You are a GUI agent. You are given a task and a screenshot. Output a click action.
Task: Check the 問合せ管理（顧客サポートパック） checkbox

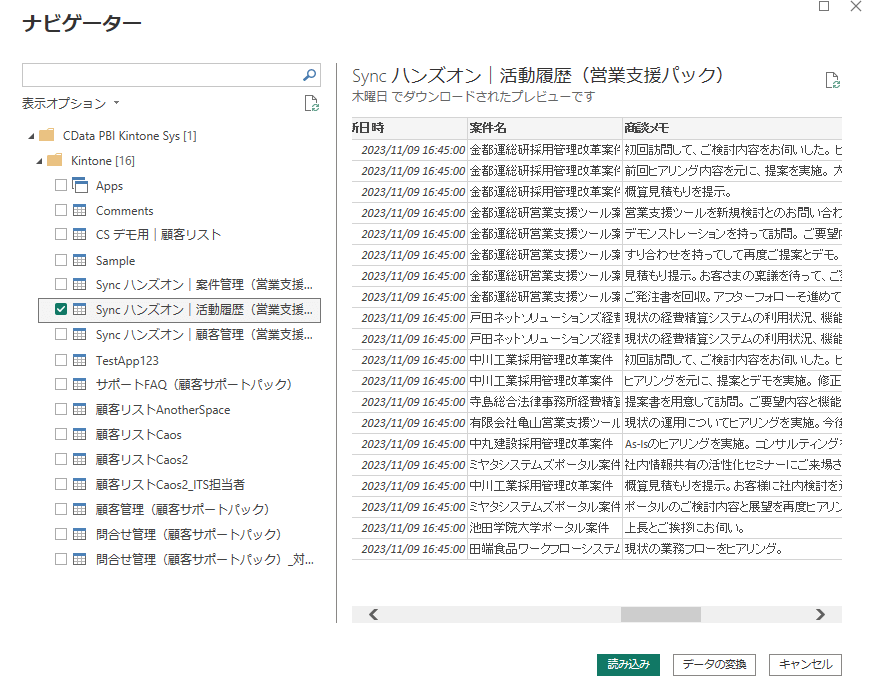tap(61, 534)
